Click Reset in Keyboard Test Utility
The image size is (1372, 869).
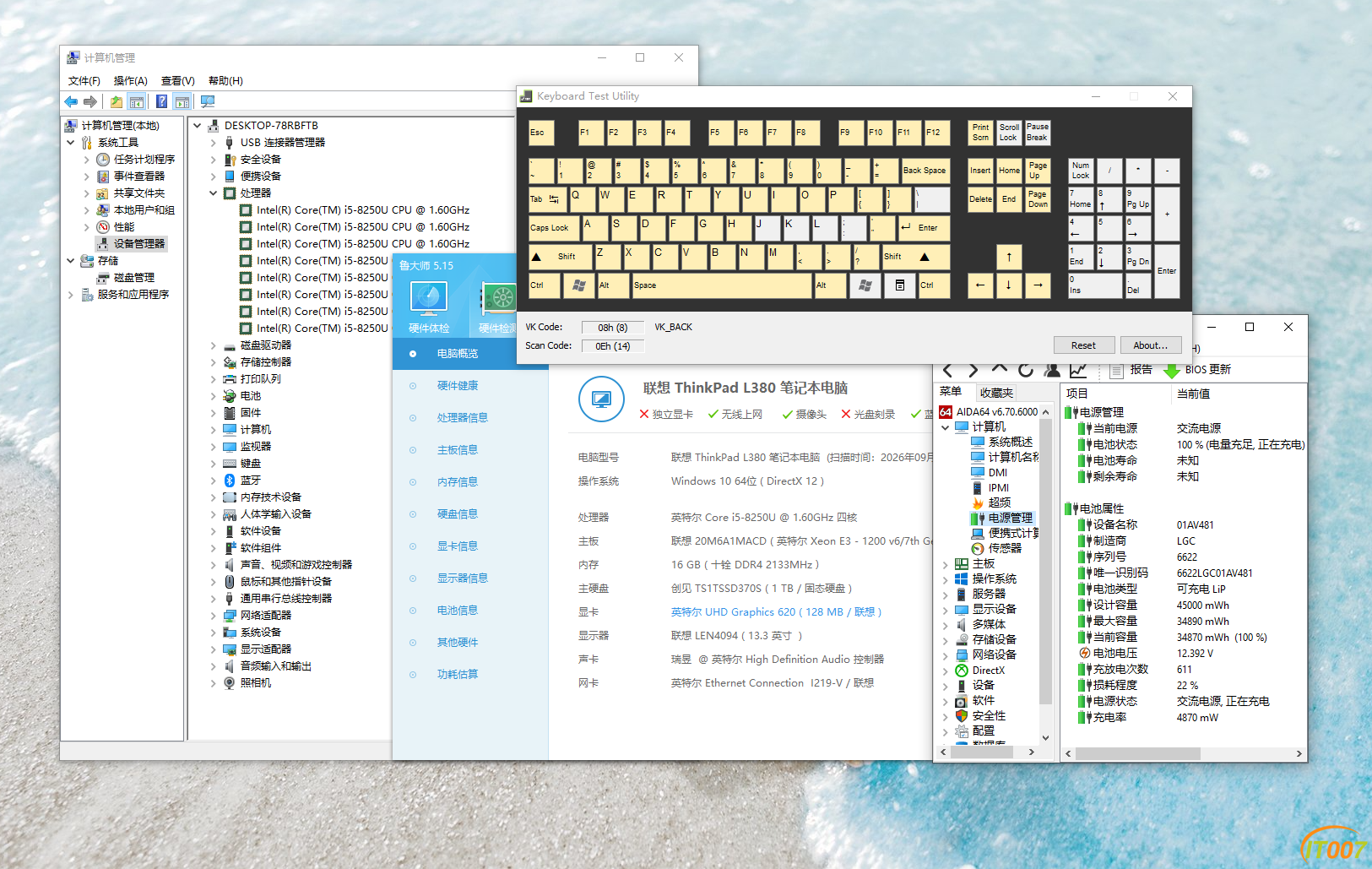(x=1083, y=345)
